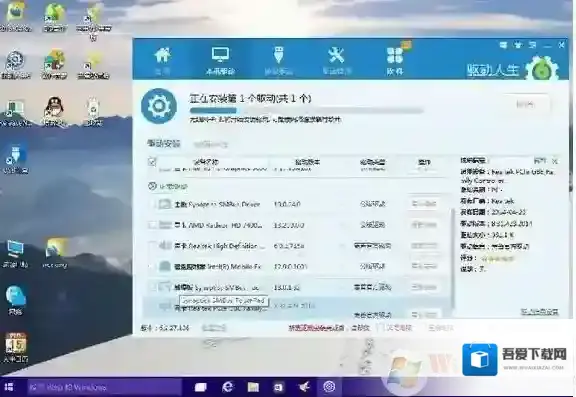Click the mainboard device icon in the SMBus Driver row
This screenshot has width=576, height=397.
click(x=165, y=204)
